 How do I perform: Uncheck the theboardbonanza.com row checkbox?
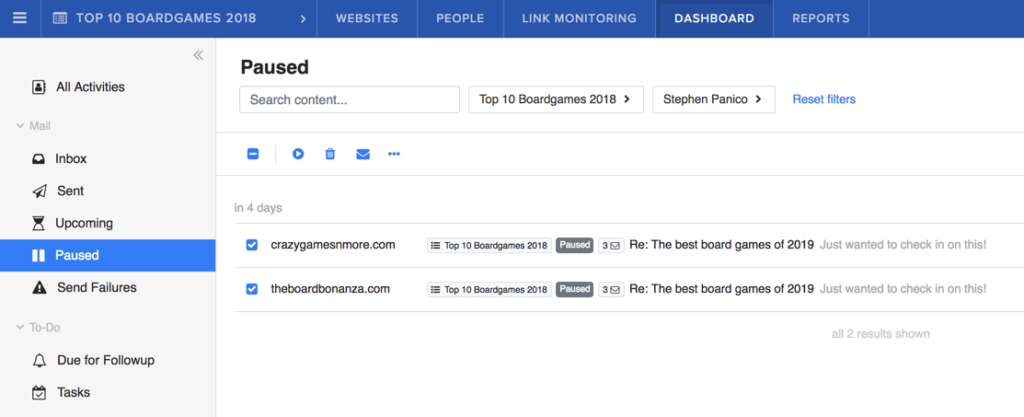click(252, 289)
